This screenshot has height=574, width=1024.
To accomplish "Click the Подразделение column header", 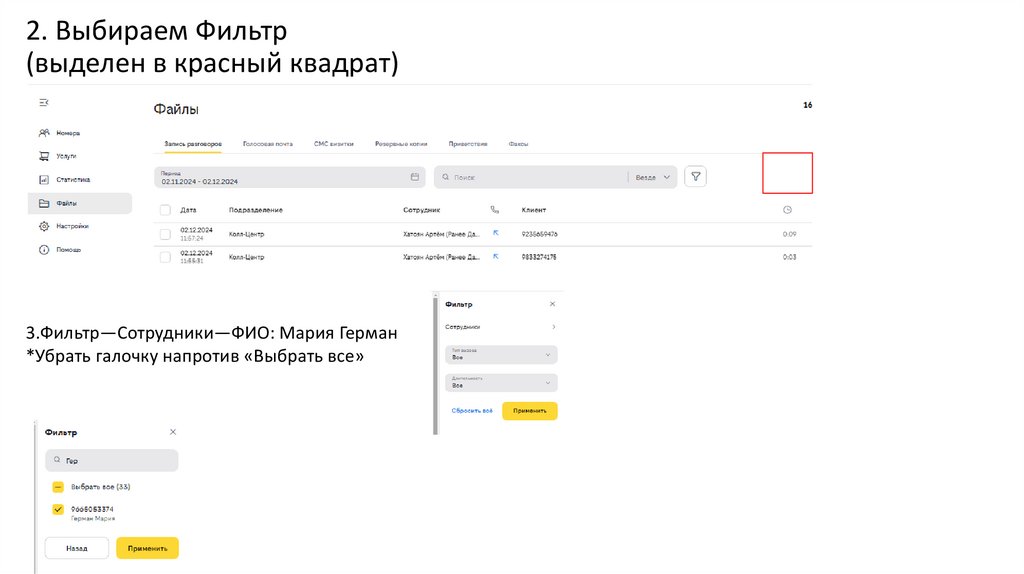I will (255, 210).
